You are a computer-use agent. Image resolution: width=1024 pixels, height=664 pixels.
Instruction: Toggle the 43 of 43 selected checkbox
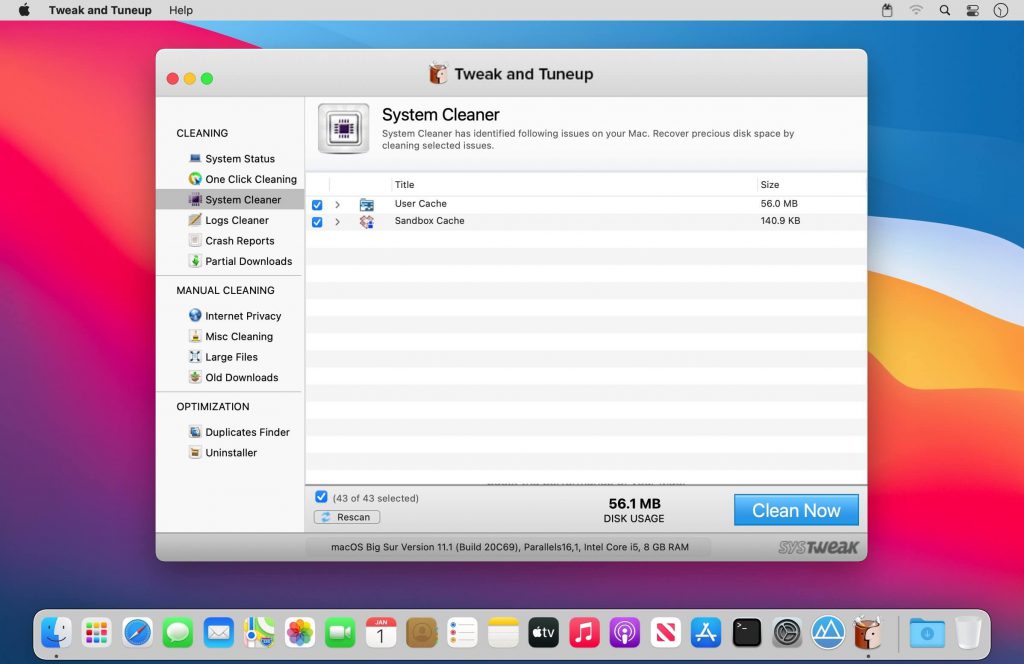321,496
